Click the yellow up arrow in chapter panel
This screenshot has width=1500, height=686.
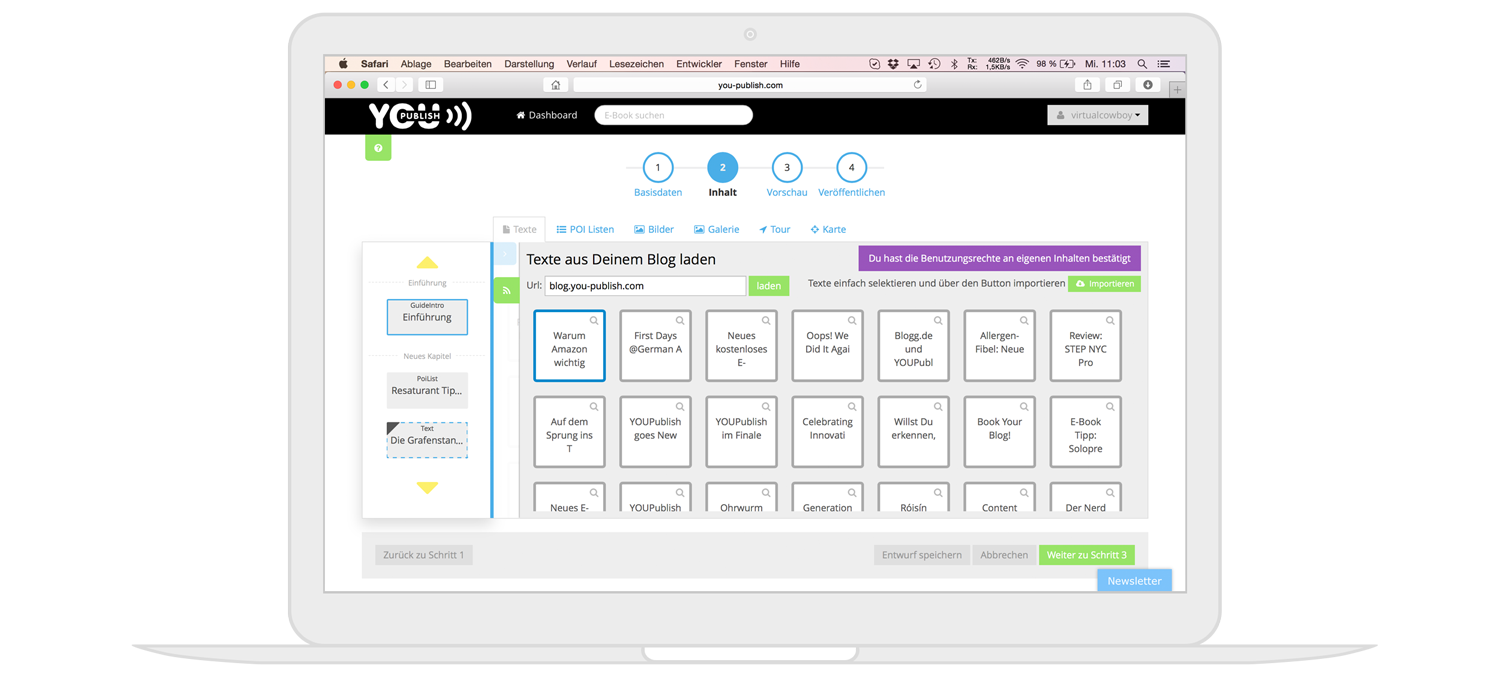[427, 262]
